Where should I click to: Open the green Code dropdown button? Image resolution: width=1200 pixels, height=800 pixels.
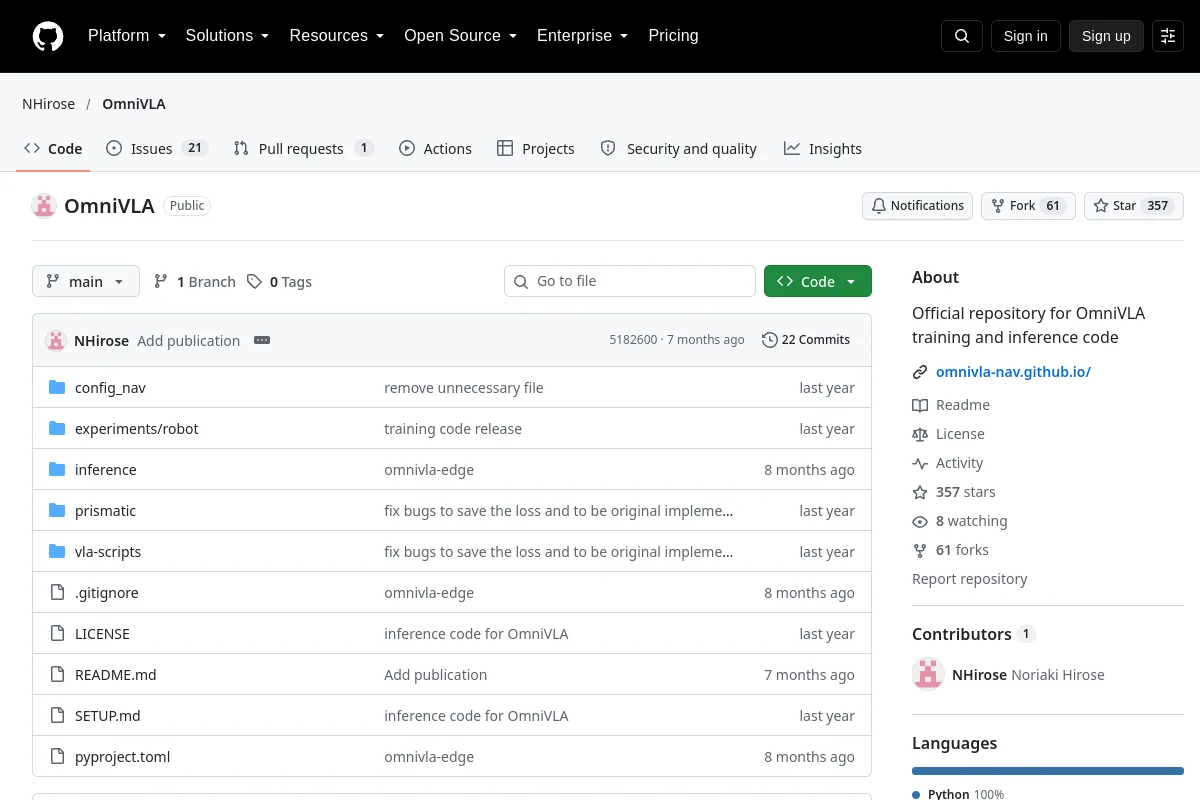(x=818, y=281)
